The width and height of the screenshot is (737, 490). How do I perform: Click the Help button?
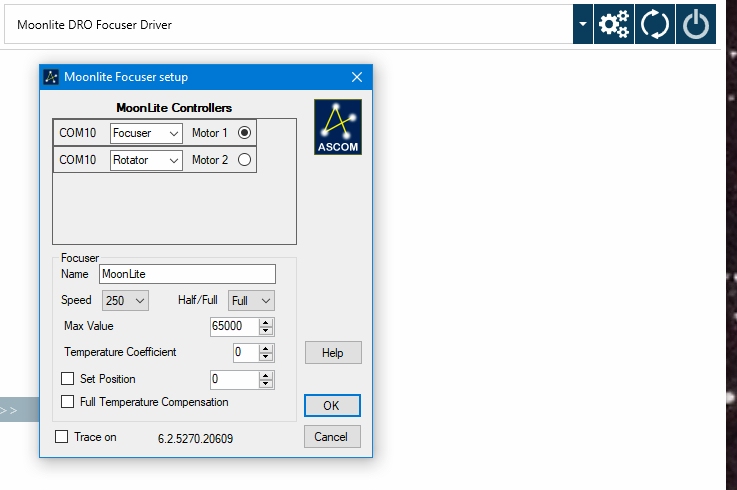tap(333, 353)
